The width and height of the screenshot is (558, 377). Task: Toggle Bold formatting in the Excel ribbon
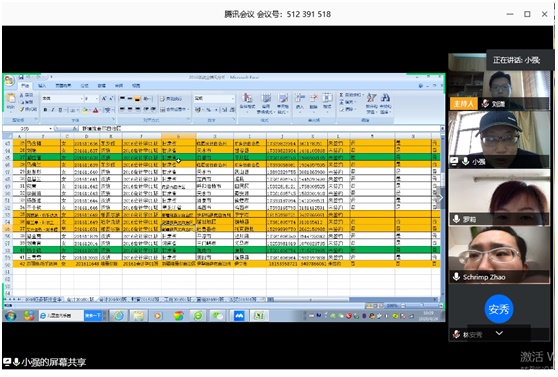[45, 110]
